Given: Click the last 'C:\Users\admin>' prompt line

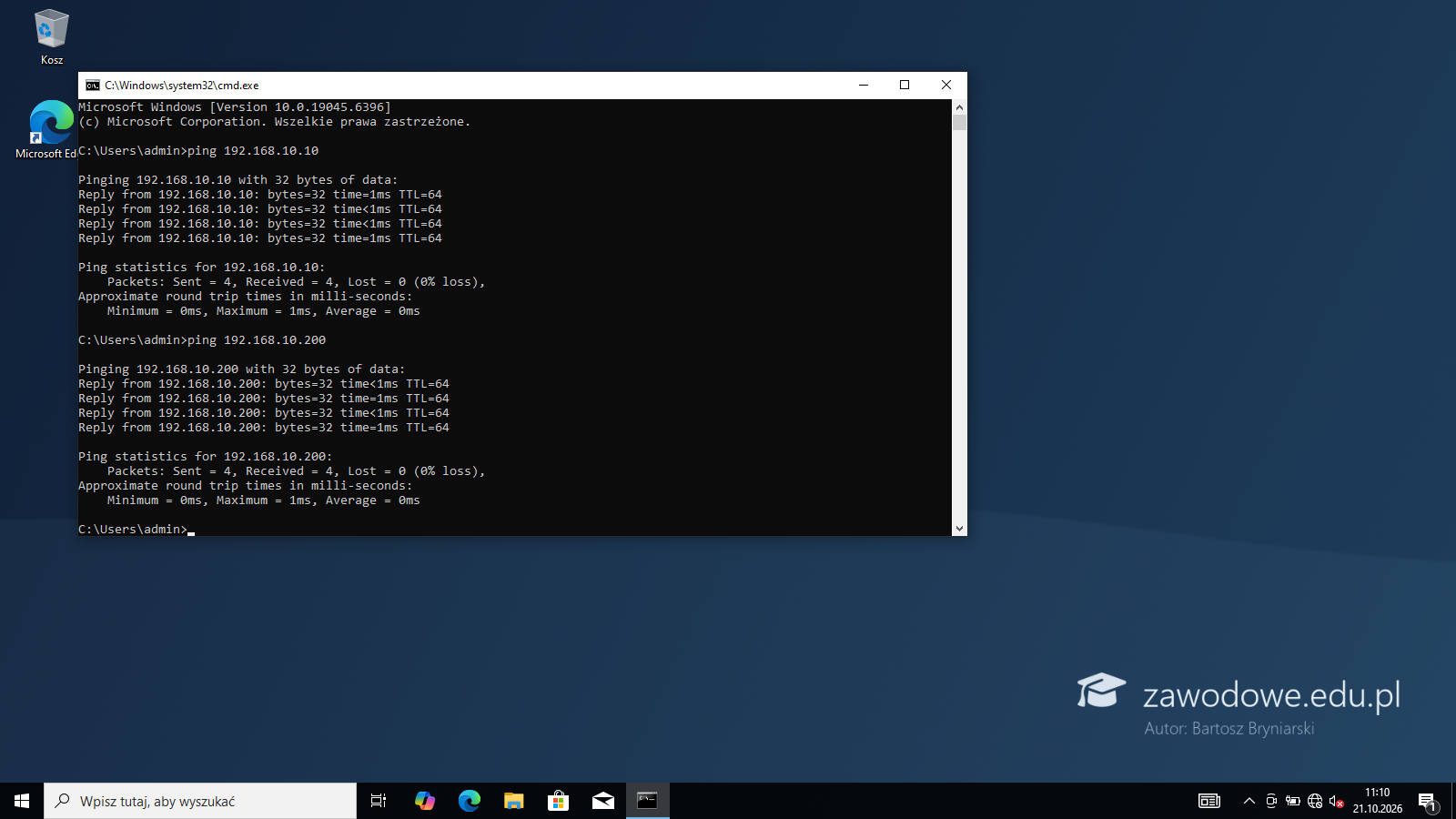Looking at the screenshot, I should (x=133, y=530).
